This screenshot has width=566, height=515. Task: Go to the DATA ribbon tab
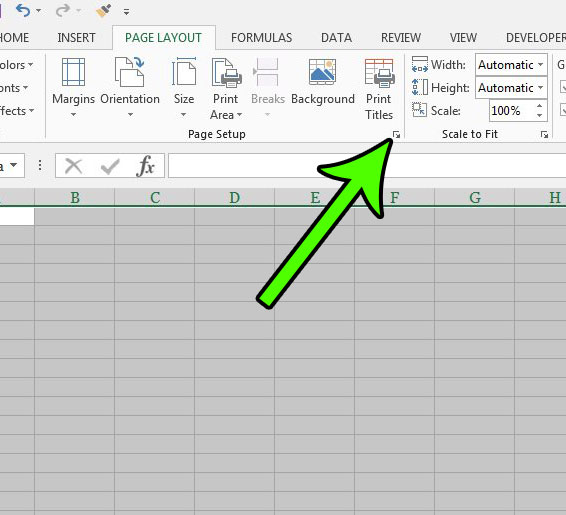336,38
